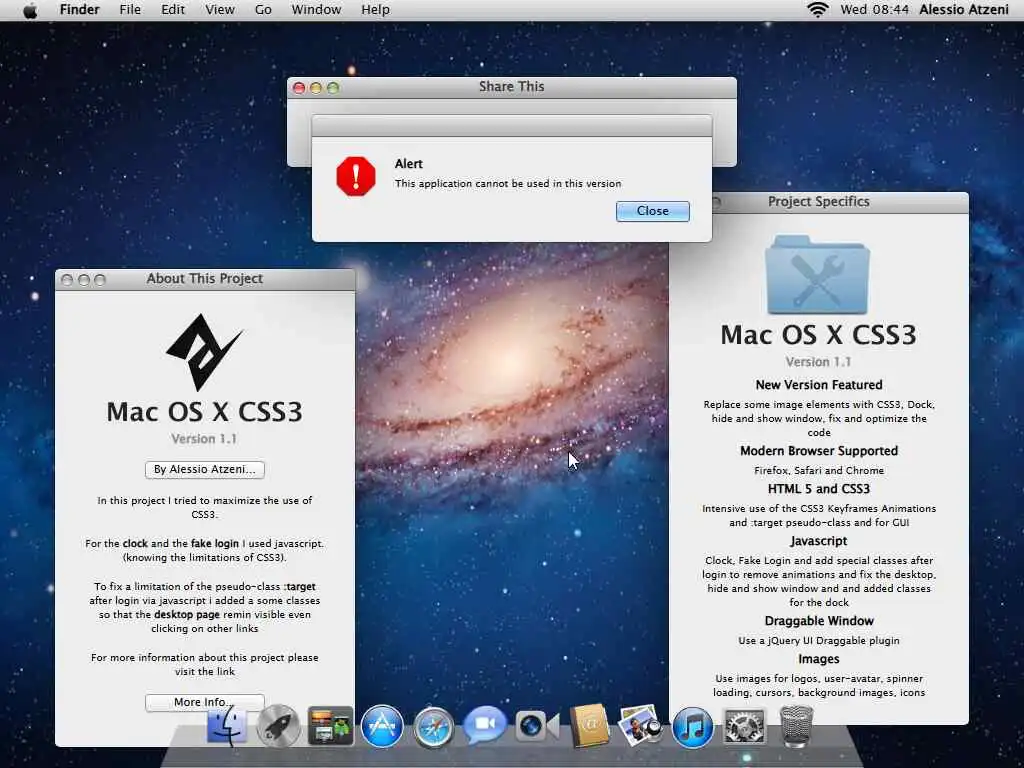Click 'Firefox, Safari and Chrome' text
The width and height of the screenshot is (1024, 768).
click(x=819, y=470)
